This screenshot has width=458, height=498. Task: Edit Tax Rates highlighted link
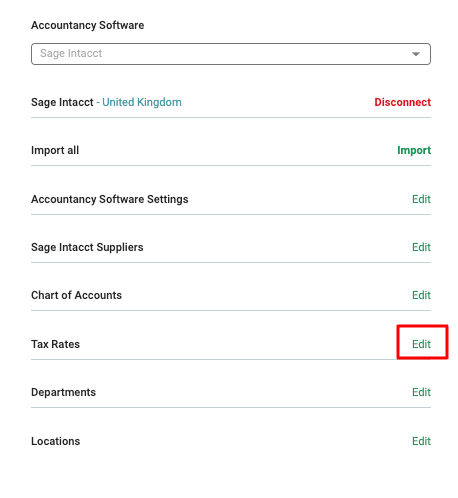(421, 344)
